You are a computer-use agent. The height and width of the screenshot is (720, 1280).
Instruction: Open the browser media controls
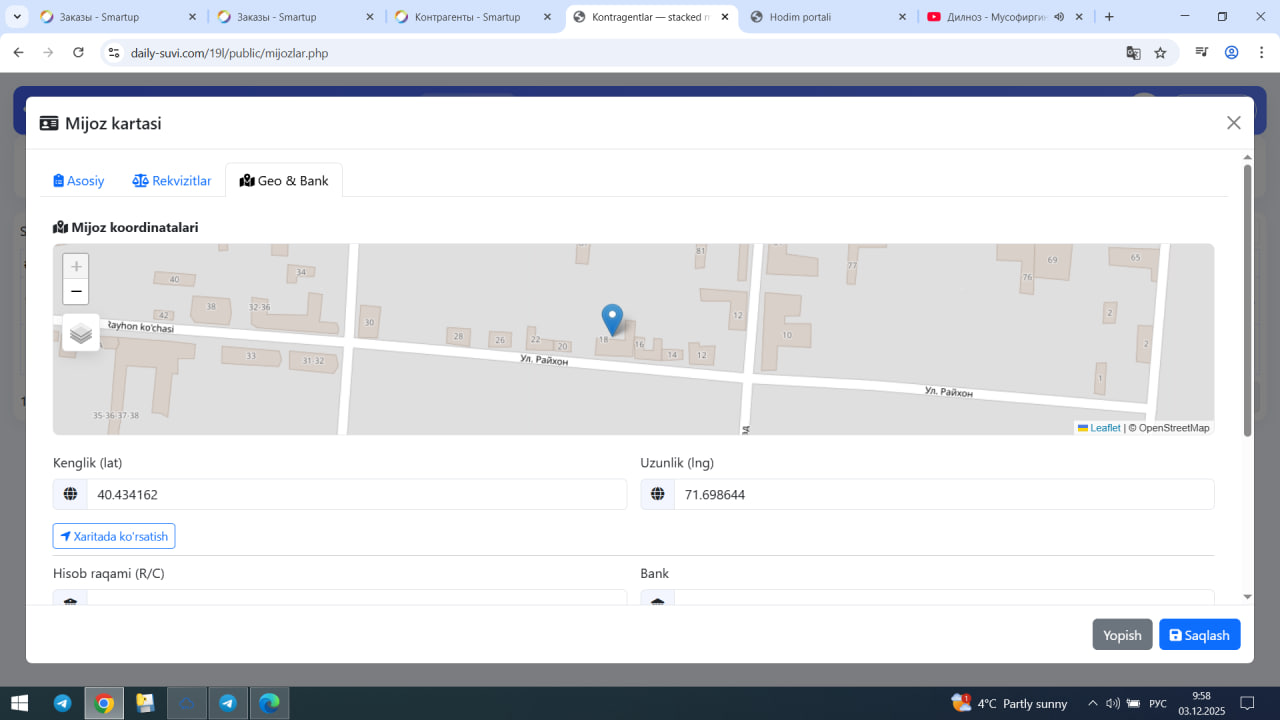1203,53
